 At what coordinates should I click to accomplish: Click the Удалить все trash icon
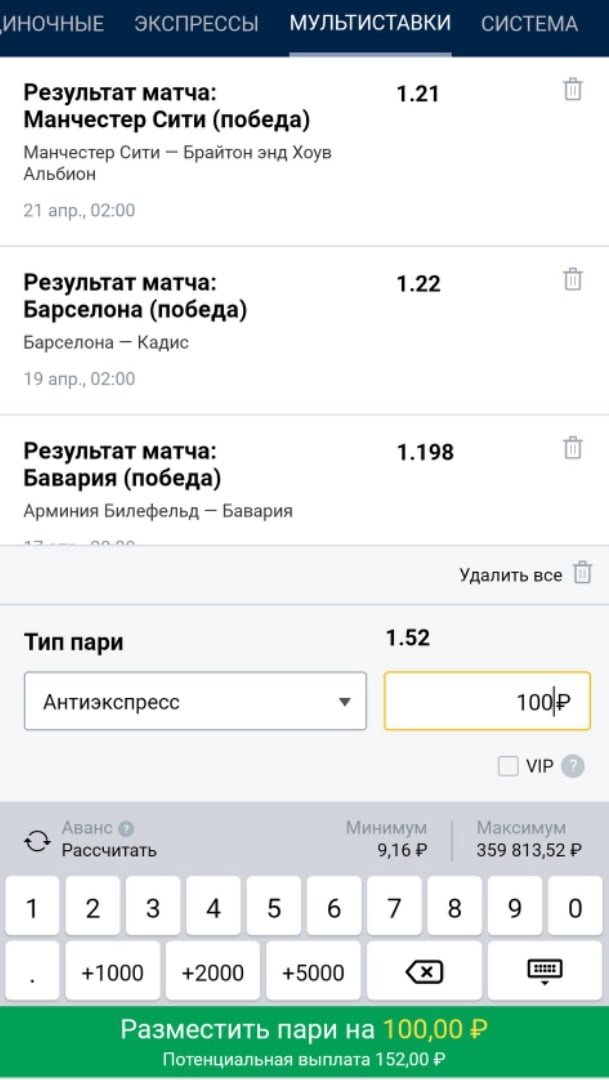pyautogui.click(x=582, y=574)
